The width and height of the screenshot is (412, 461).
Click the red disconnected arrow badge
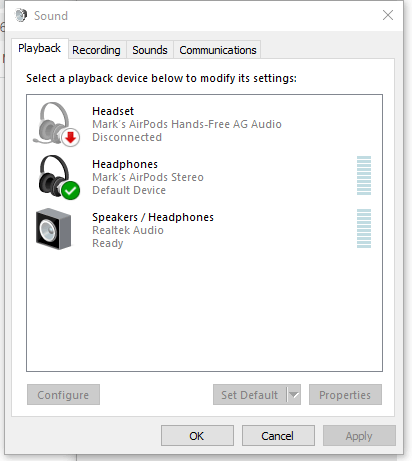[70, 137]
